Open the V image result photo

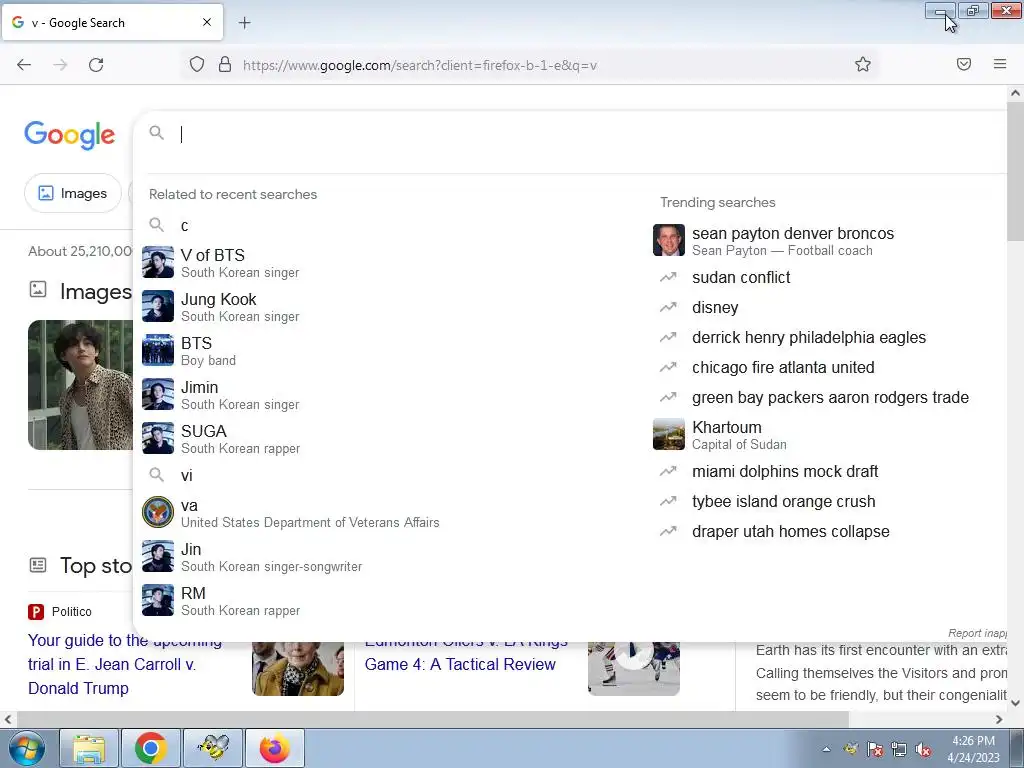(80, 385)
